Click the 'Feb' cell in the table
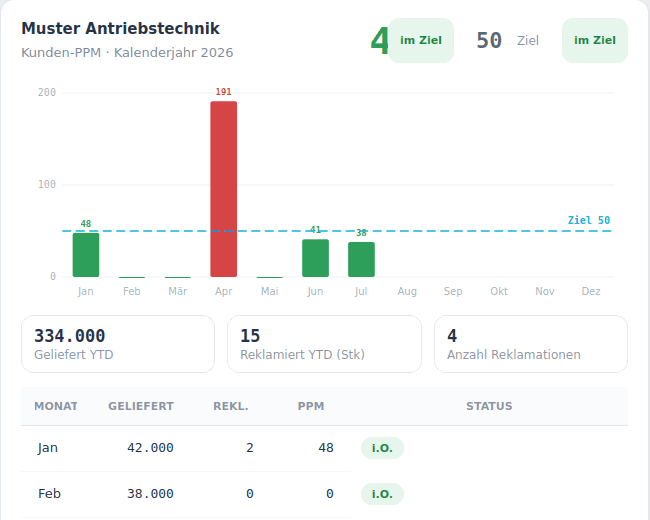 [49, 494]
